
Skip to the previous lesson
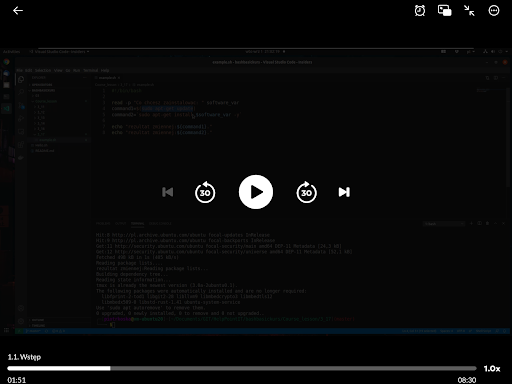click(167, 192)
